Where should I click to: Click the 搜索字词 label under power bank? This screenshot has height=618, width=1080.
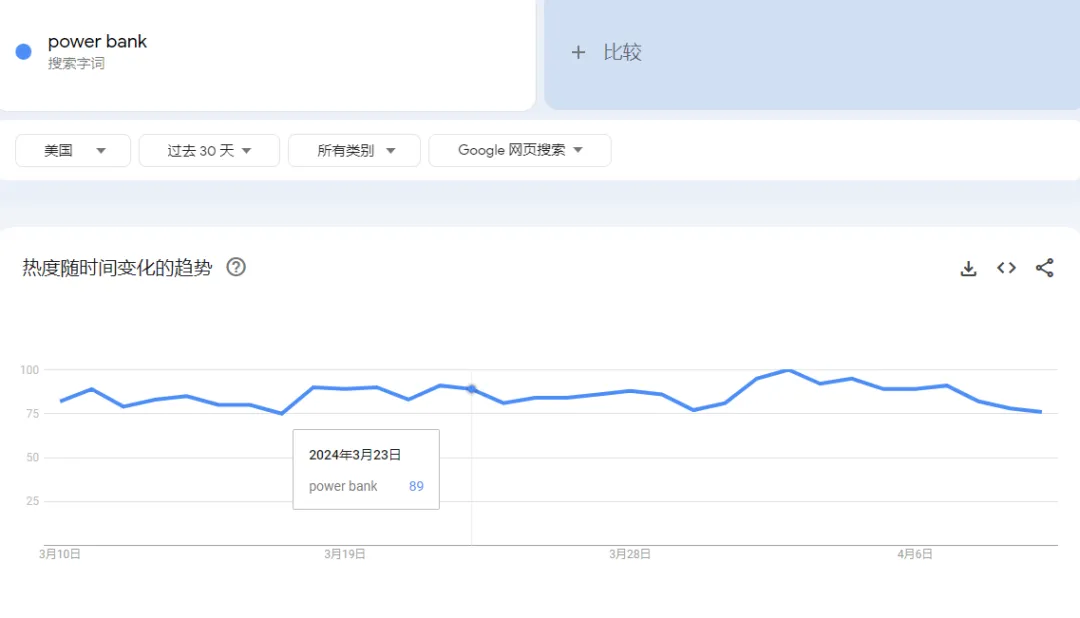pyautogui.click(x=76, y=64)
